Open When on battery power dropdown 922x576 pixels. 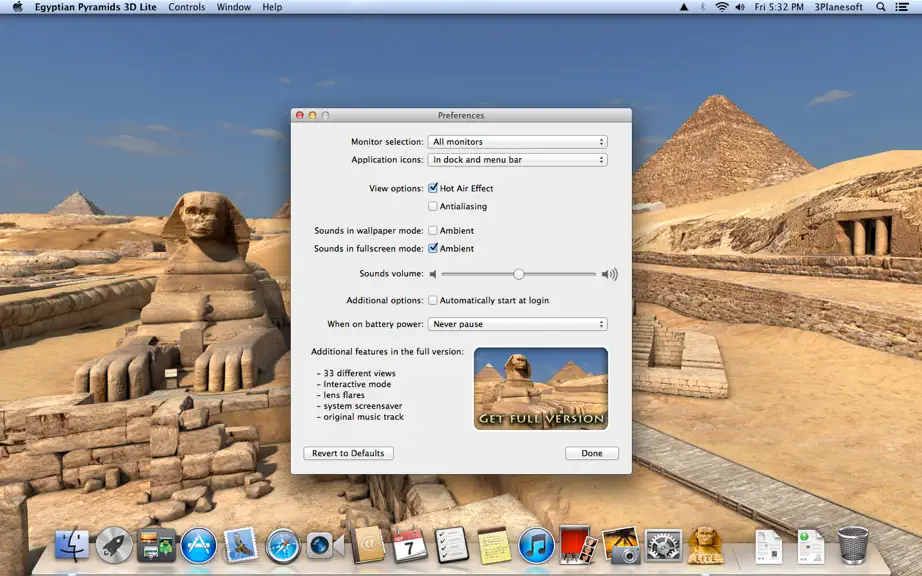(x=517, y=324)
